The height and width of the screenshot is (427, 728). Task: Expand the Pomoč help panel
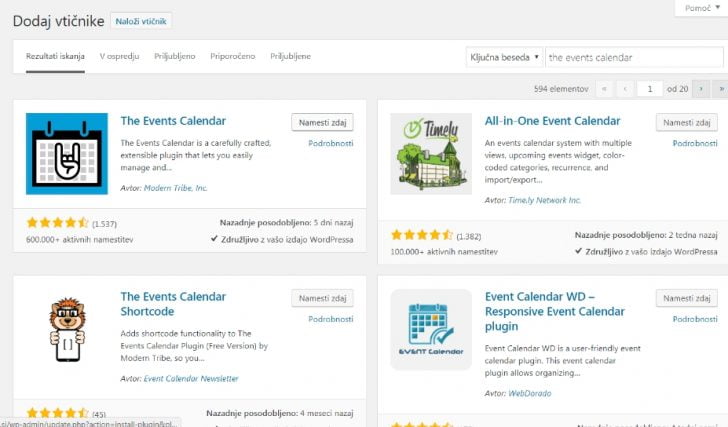(x=702, y=8)
